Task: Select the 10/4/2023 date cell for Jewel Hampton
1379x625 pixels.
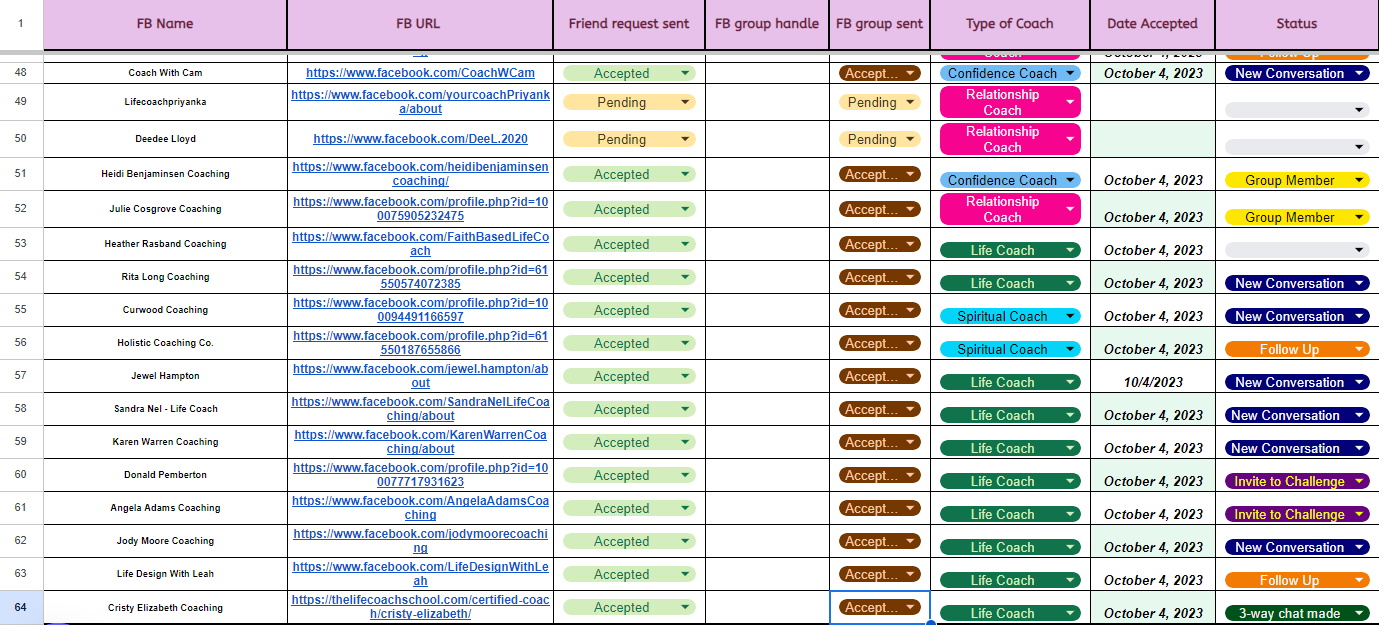Action: pyautogui.click(x=1152, y=376)
